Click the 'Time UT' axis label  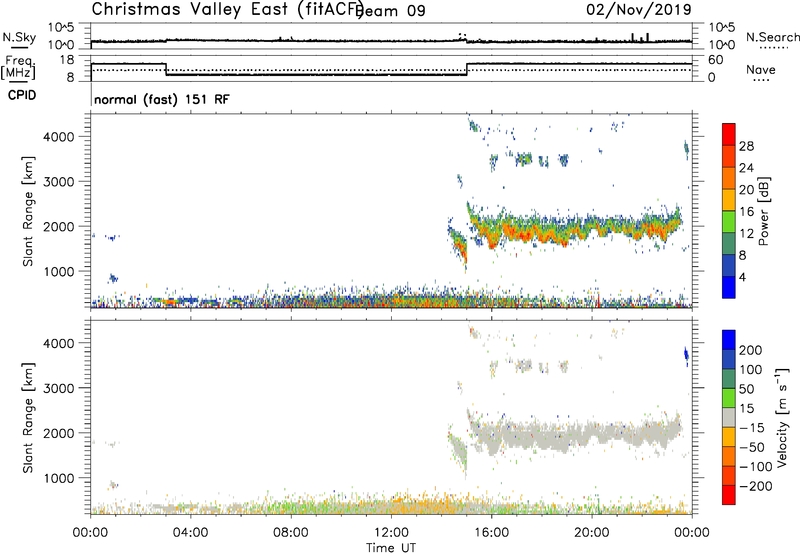391,547
